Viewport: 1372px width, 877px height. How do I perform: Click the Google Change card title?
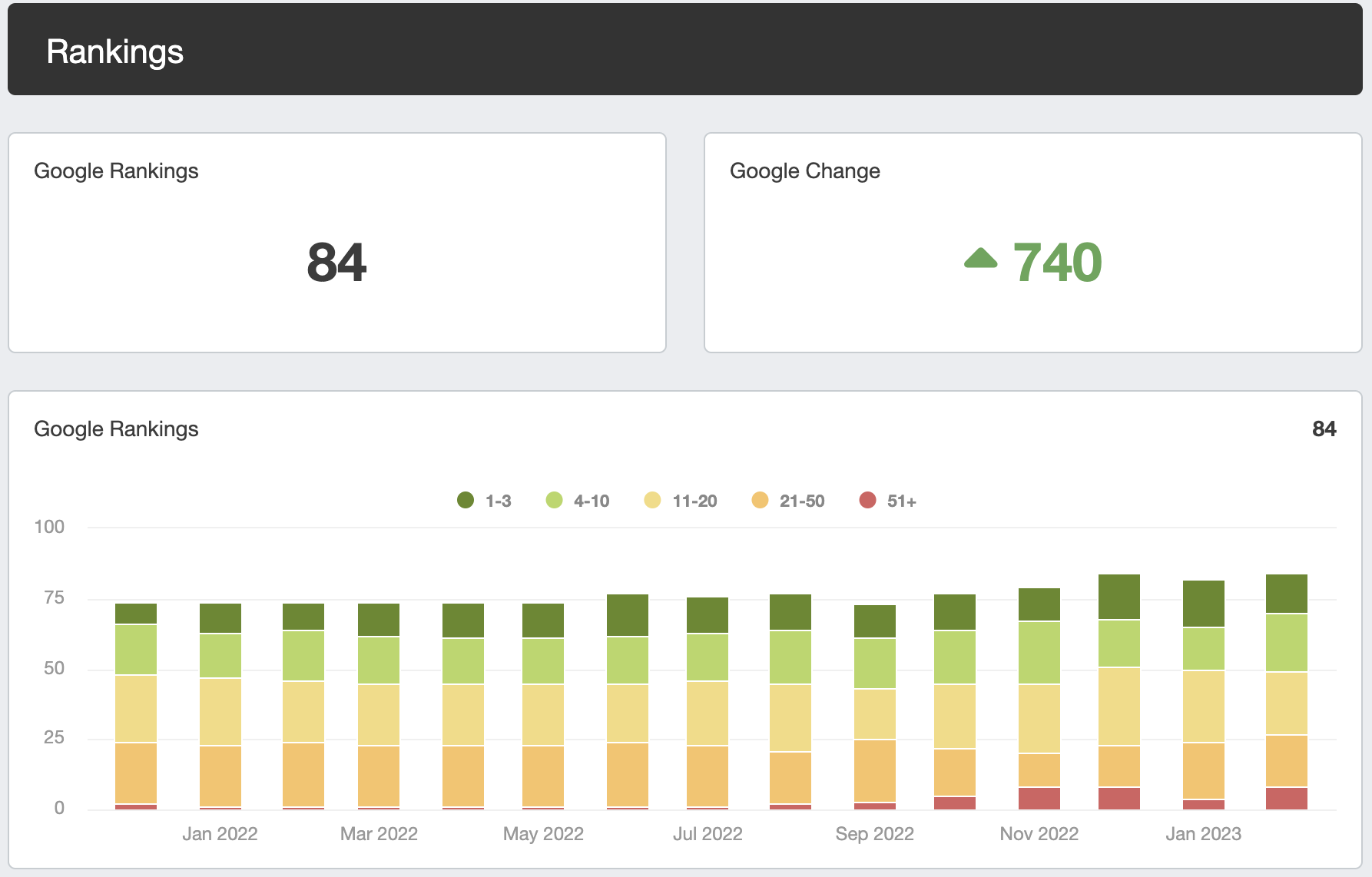[x=805, y=170]
